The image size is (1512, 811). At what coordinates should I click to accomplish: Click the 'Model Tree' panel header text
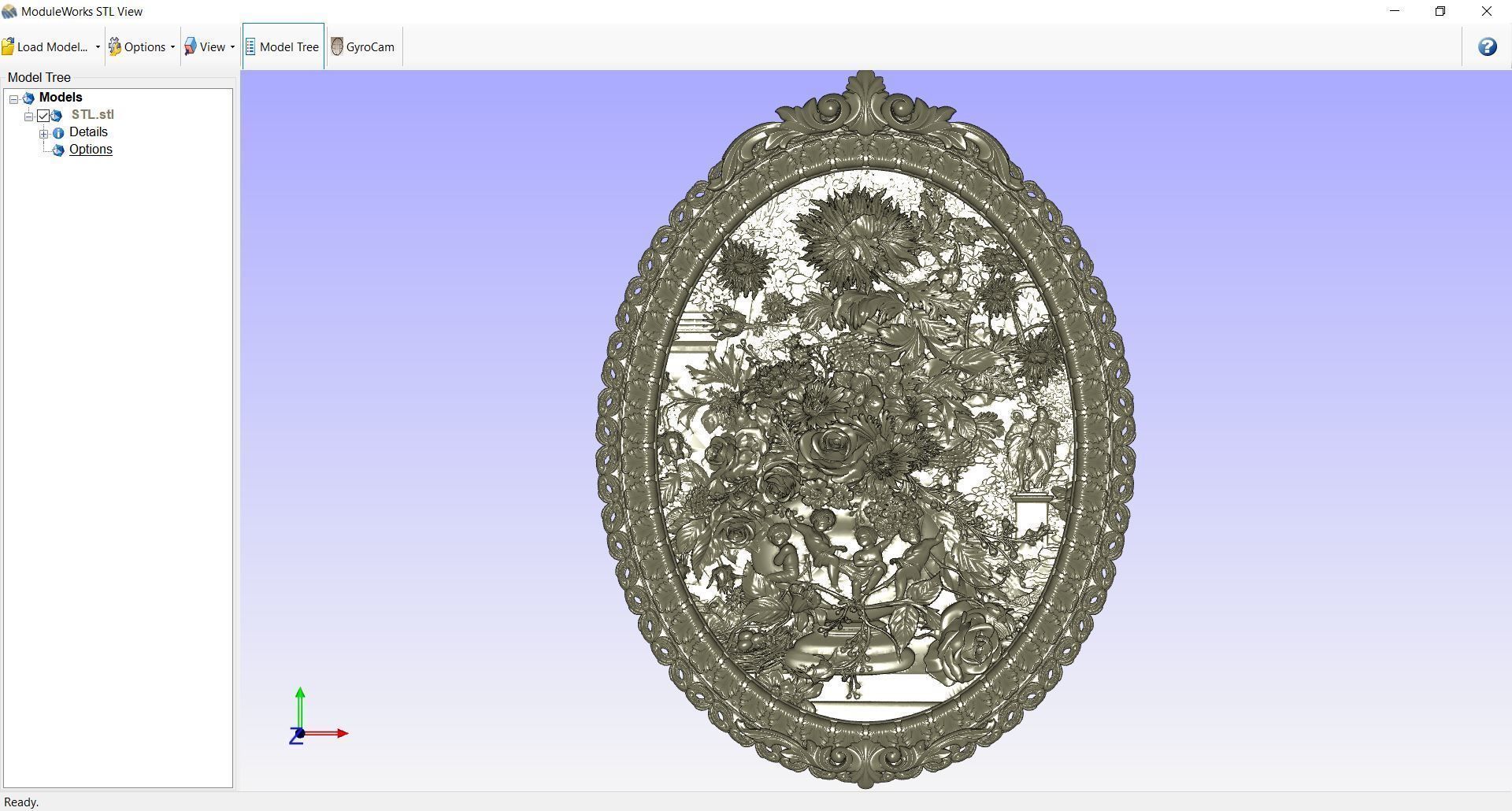[39, 77]
